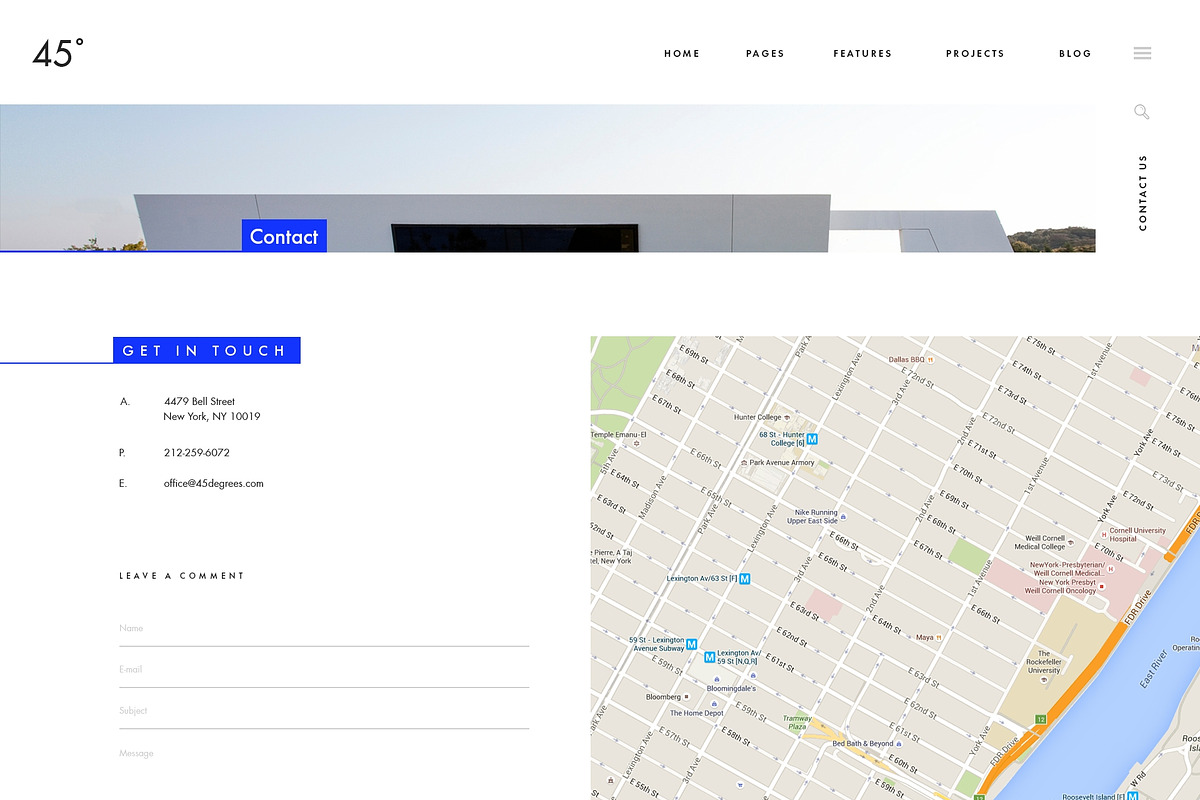Open the PAGES menu item
Image resolution: width=1200 pixels, height=800 pixels.
(765, 54)
